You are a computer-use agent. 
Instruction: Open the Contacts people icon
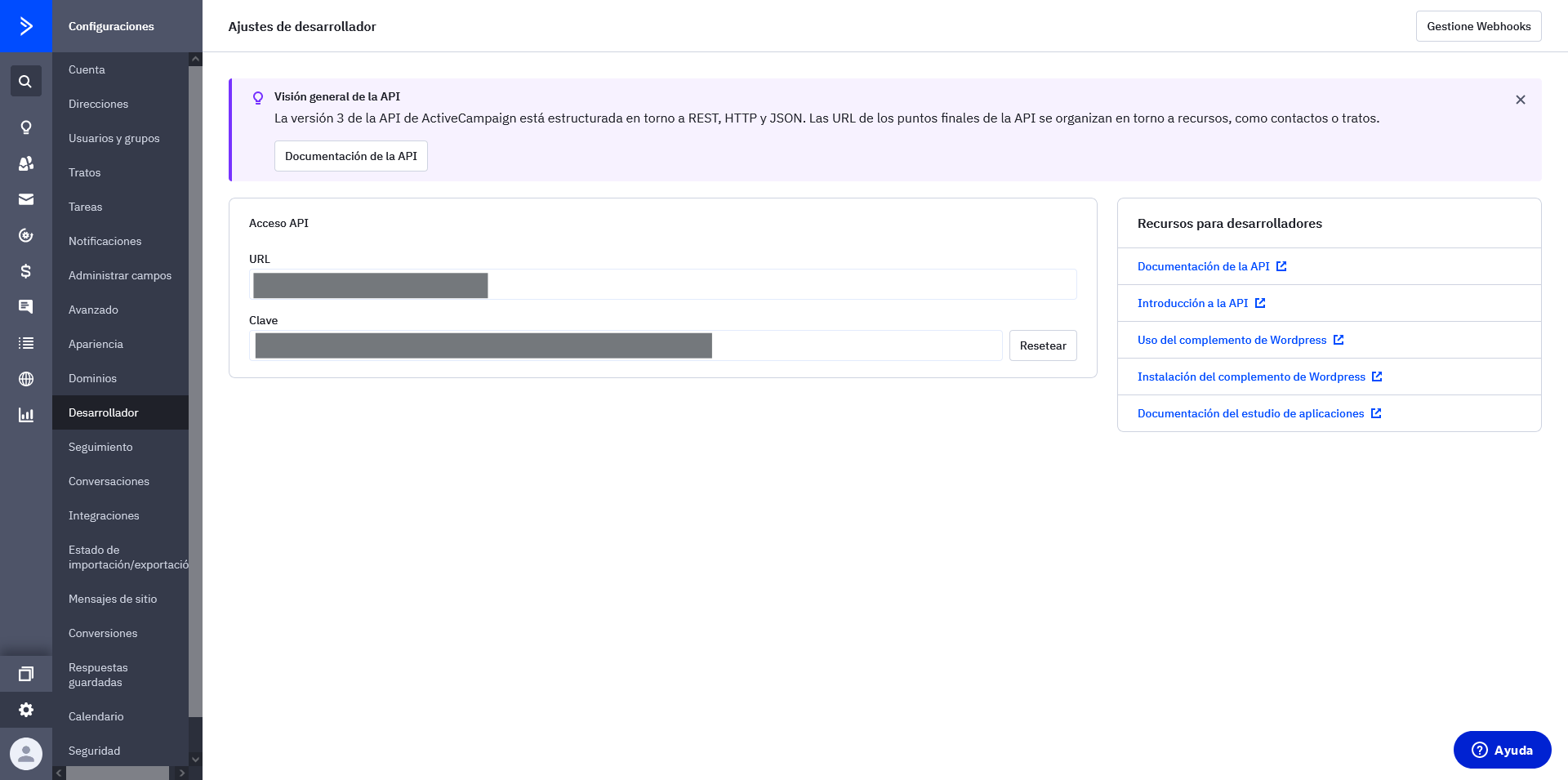point(26,163)
